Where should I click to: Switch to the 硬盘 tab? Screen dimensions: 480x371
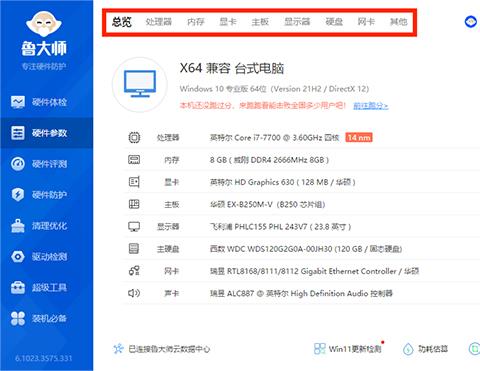(x=334, y=22)
